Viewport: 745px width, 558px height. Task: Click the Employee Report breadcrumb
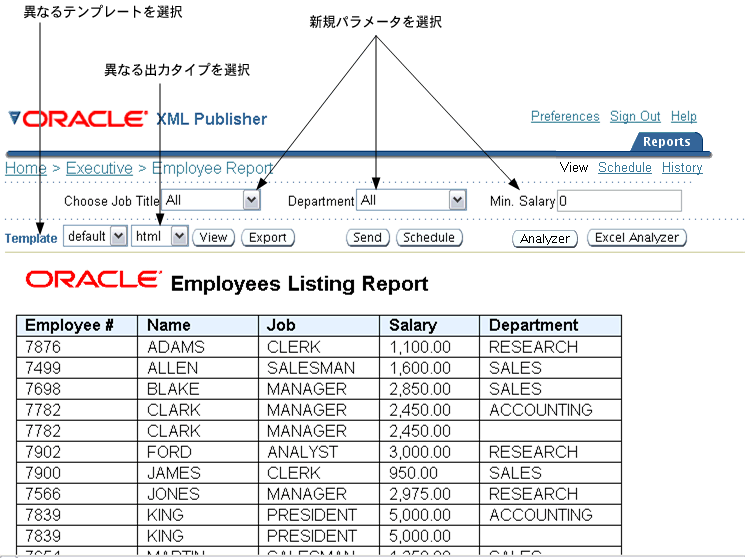coord(212,168)
